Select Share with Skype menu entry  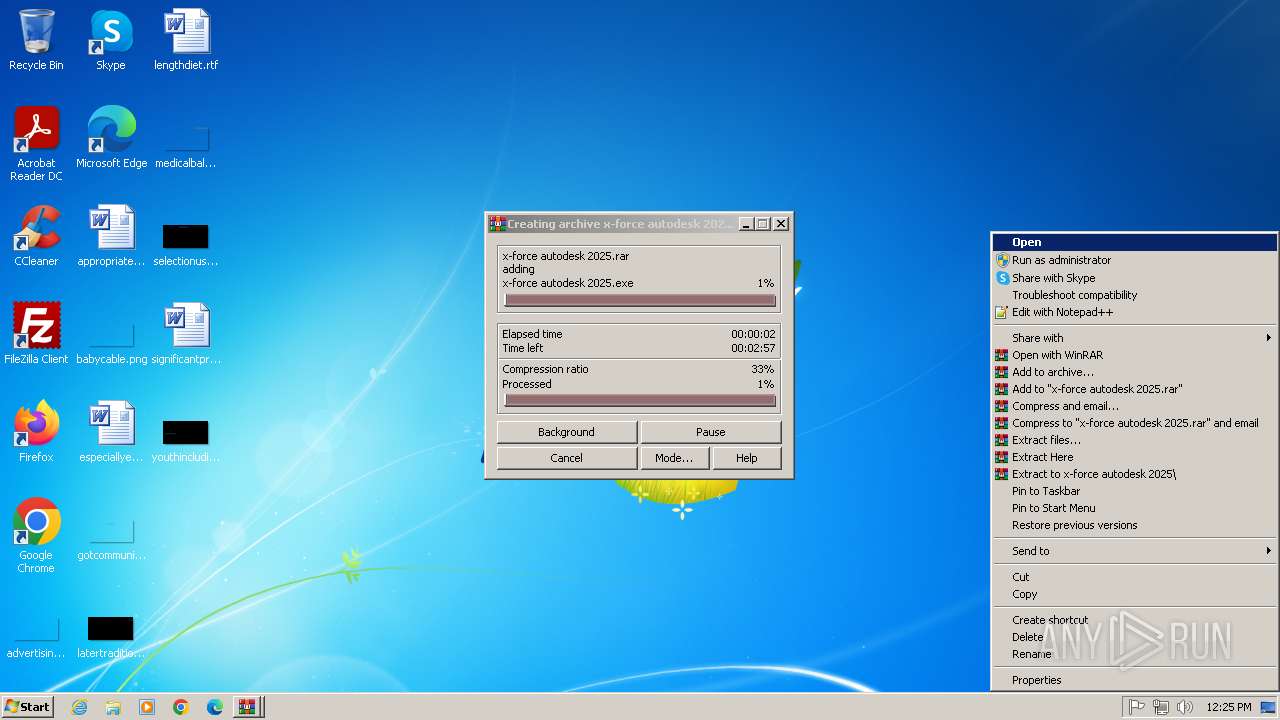1134,278
